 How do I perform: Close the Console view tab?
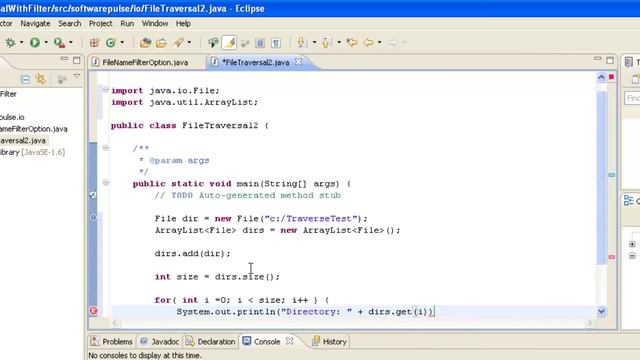(289, 341)
